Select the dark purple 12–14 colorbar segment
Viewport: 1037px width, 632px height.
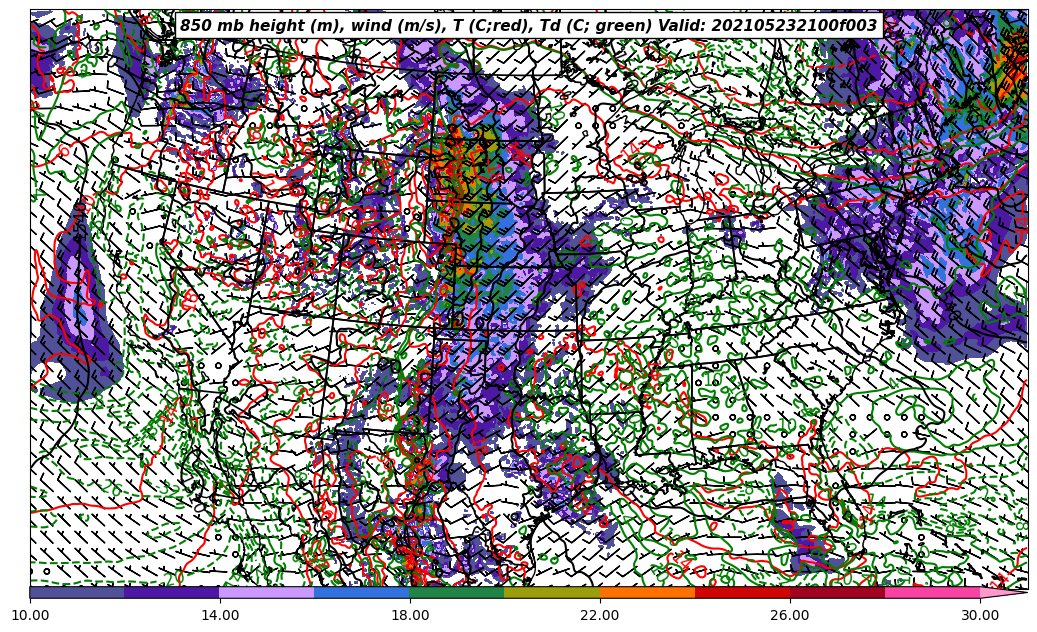[x=172, y=592]
